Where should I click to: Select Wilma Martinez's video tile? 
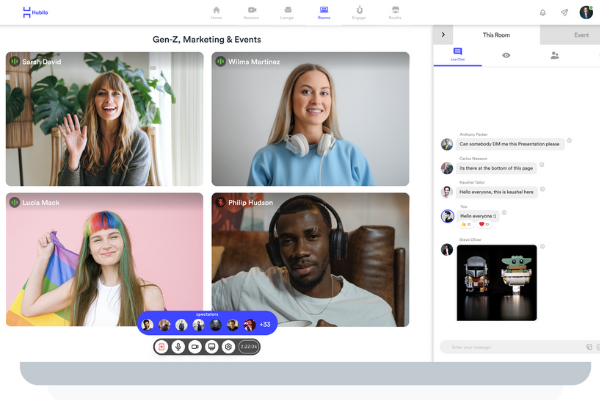(x=310, y=119)
